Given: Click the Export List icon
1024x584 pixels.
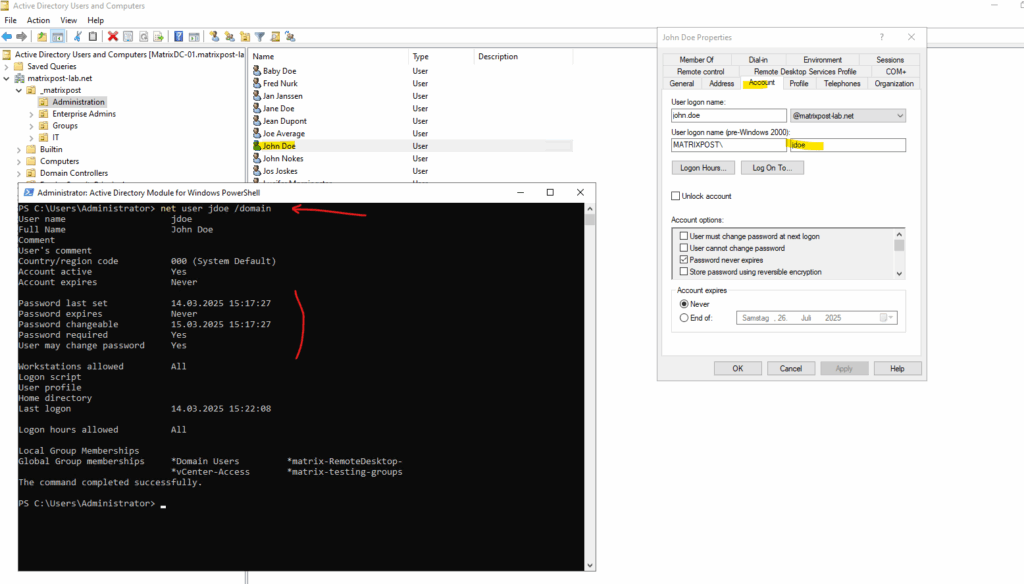Looking at the screenshot, I should [x=158, y=37].
